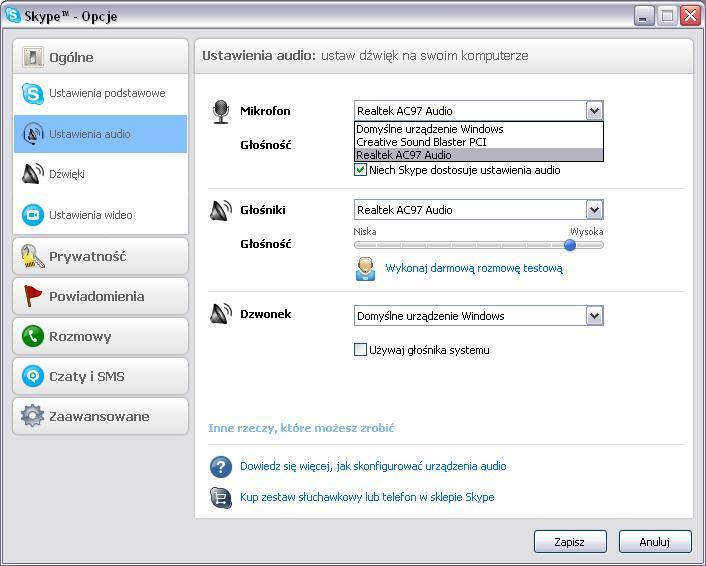Open Ustawienia wideo settings

coord(100,215)
